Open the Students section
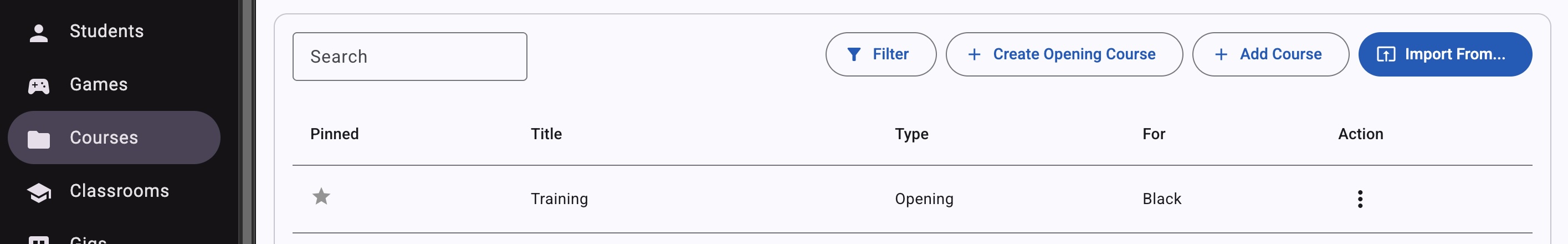The height and width of the screenshot is (244, 1568). [x=106, y=32]
